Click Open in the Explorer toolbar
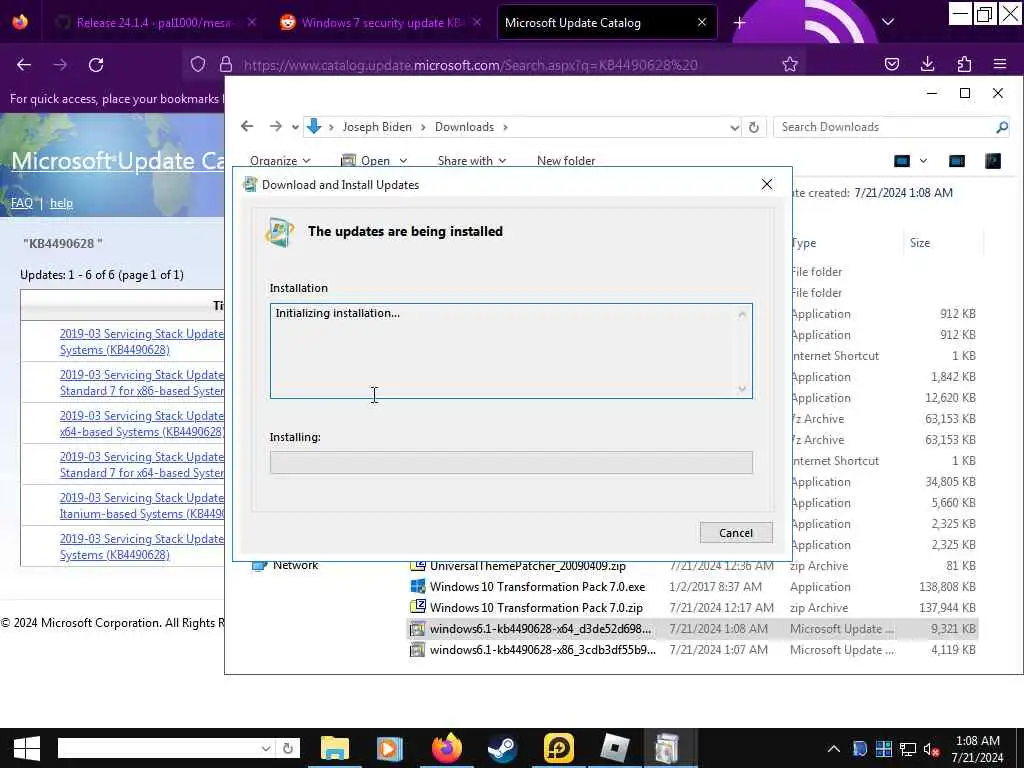This screenshot has height=768, width=1024. click(367, 161)
